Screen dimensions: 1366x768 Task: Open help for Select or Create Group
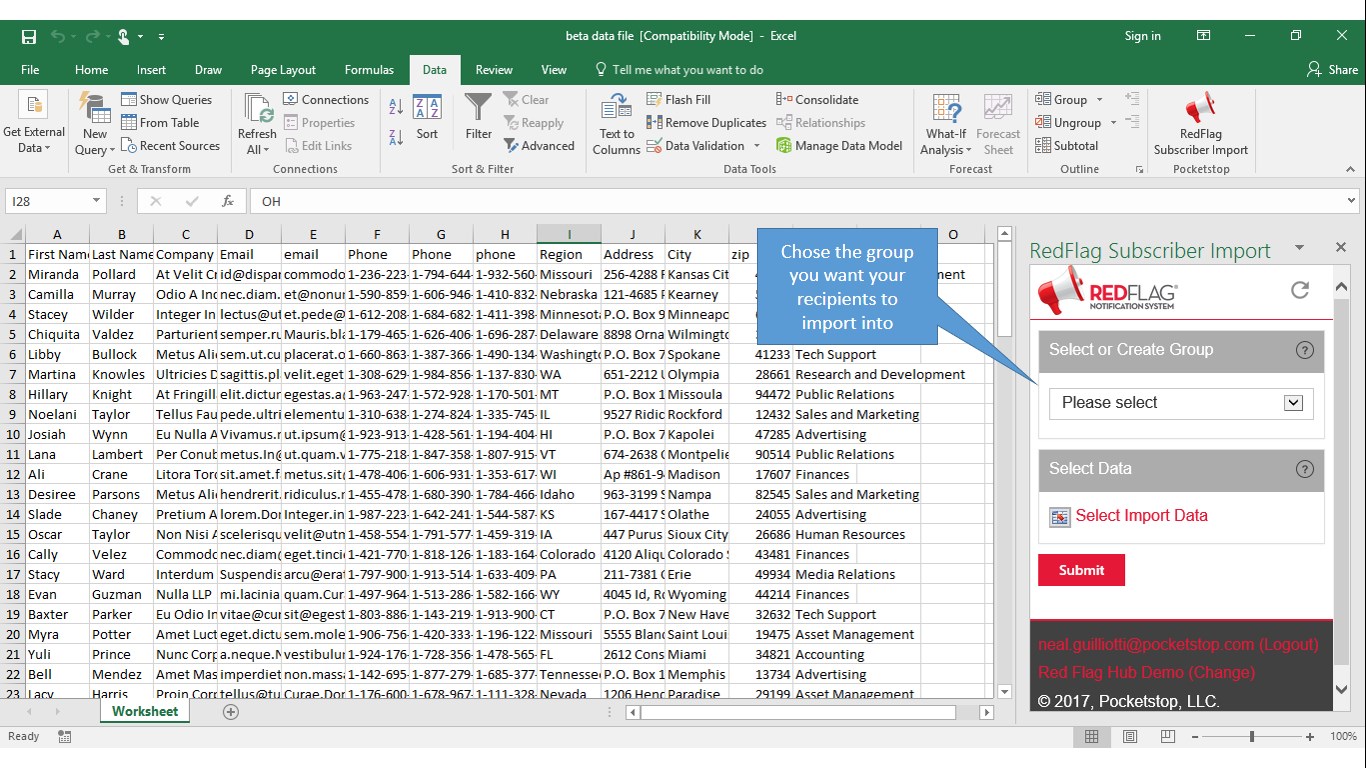(1304, 350)
